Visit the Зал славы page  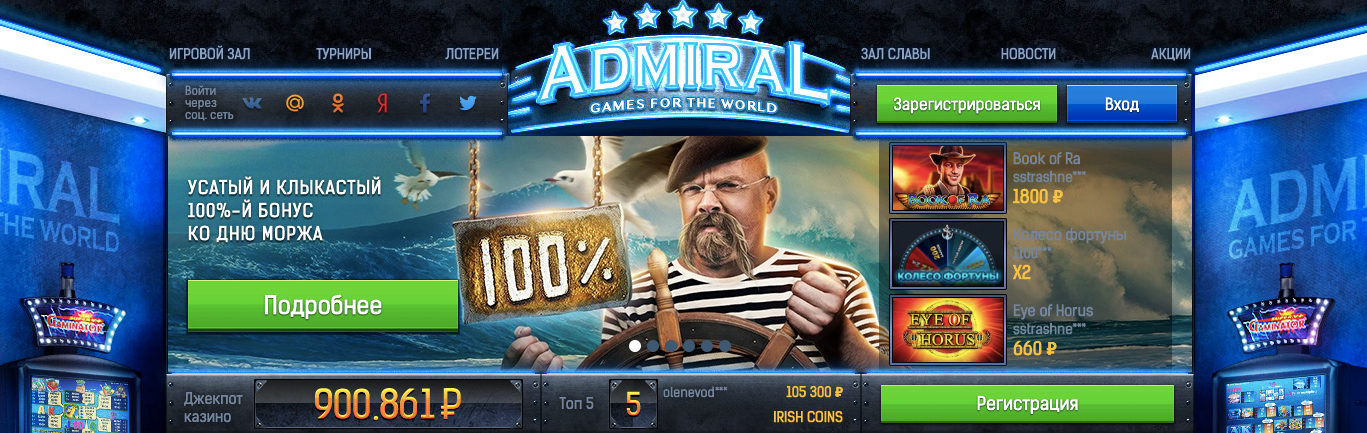(x=895, y=54)
